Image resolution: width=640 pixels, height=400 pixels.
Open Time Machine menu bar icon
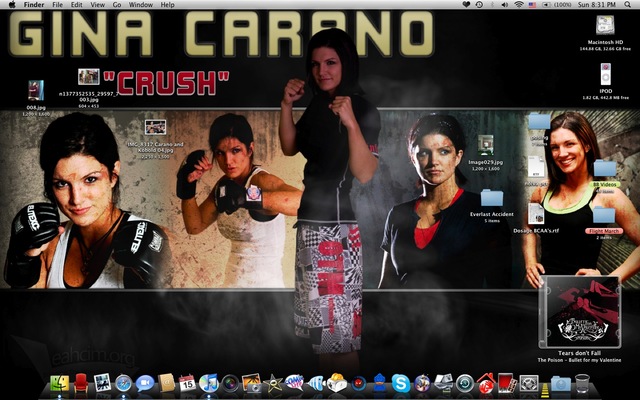tap(479, 4)
